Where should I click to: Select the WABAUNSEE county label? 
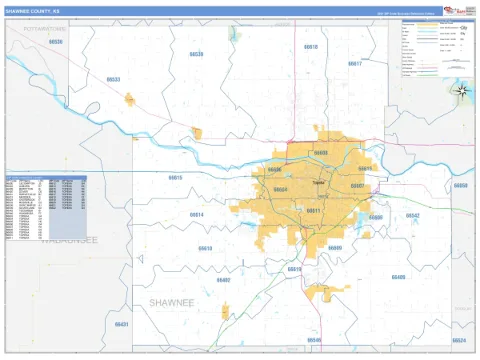pos(70,240)
